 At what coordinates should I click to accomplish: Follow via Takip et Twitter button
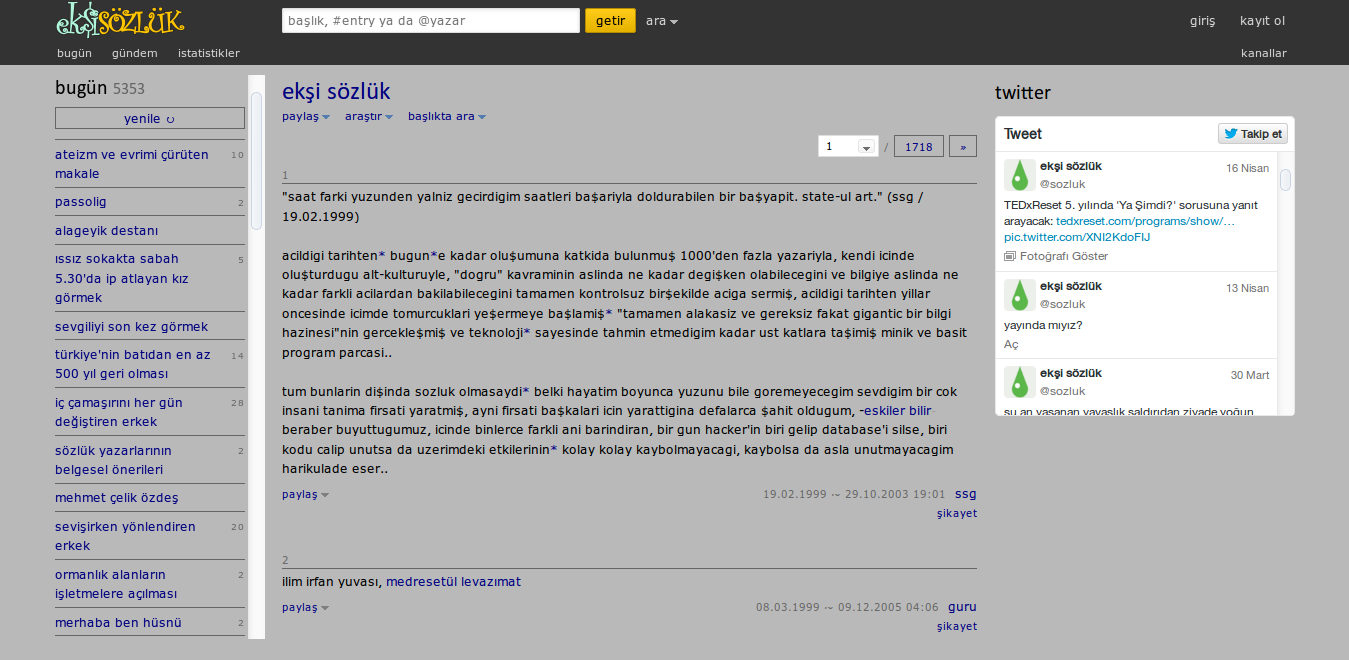tap(1252, 134)
